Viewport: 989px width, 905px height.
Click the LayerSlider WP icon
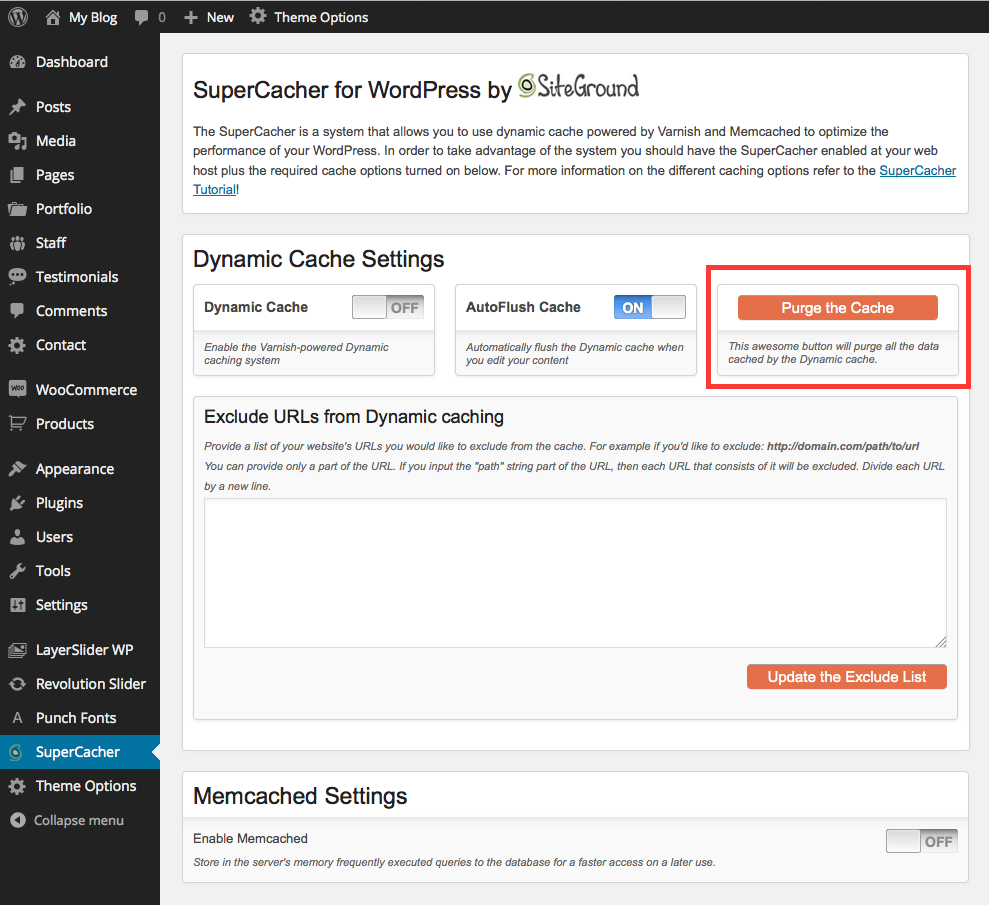(18, 650)
